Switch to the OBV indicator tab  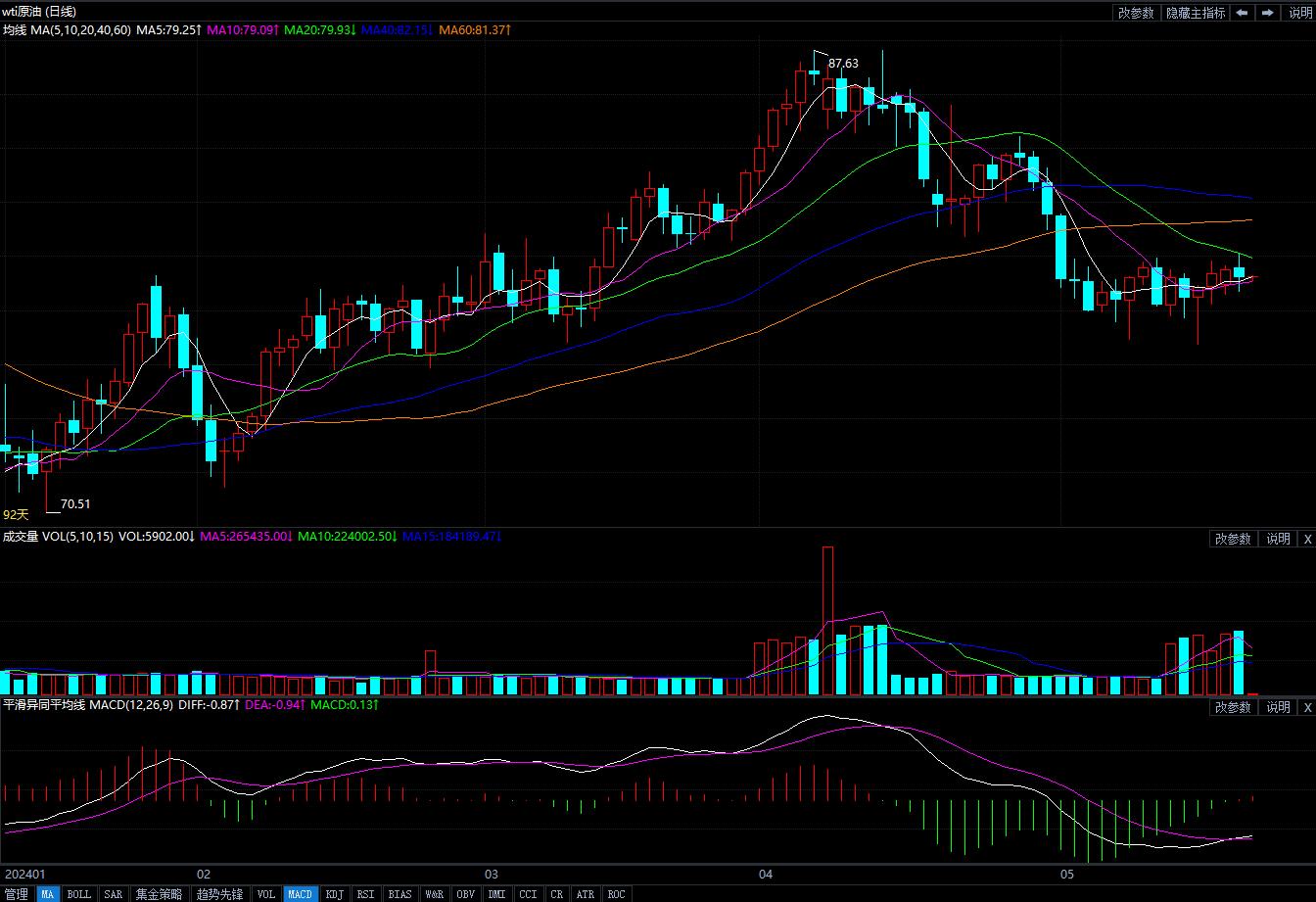click(466, 894)
